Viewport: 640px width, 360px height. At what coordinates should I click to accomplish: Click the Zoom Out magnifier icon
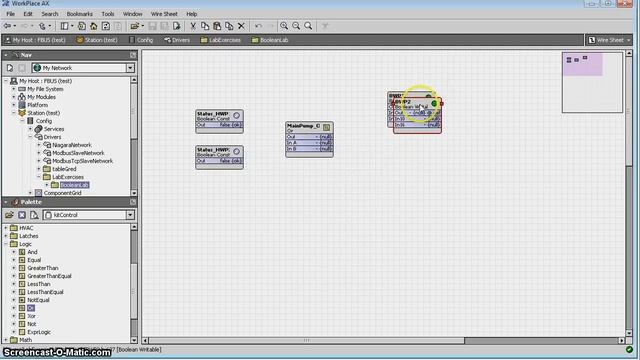click(296, 26)
